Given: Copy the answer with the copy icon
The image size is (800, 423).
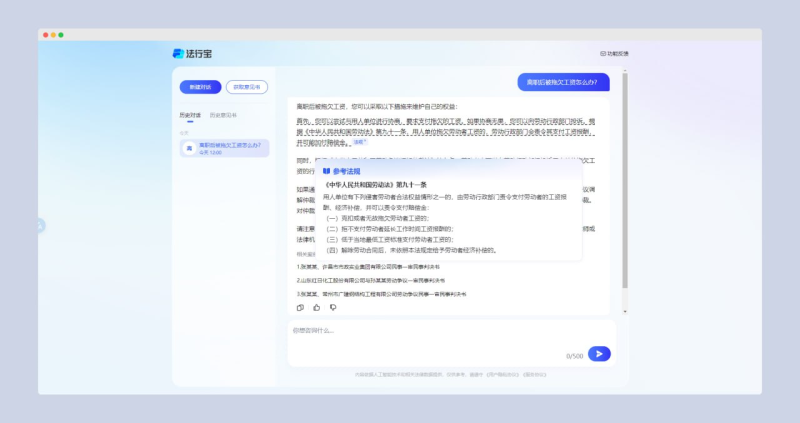Looking at the screenshot, I should 300,307.
